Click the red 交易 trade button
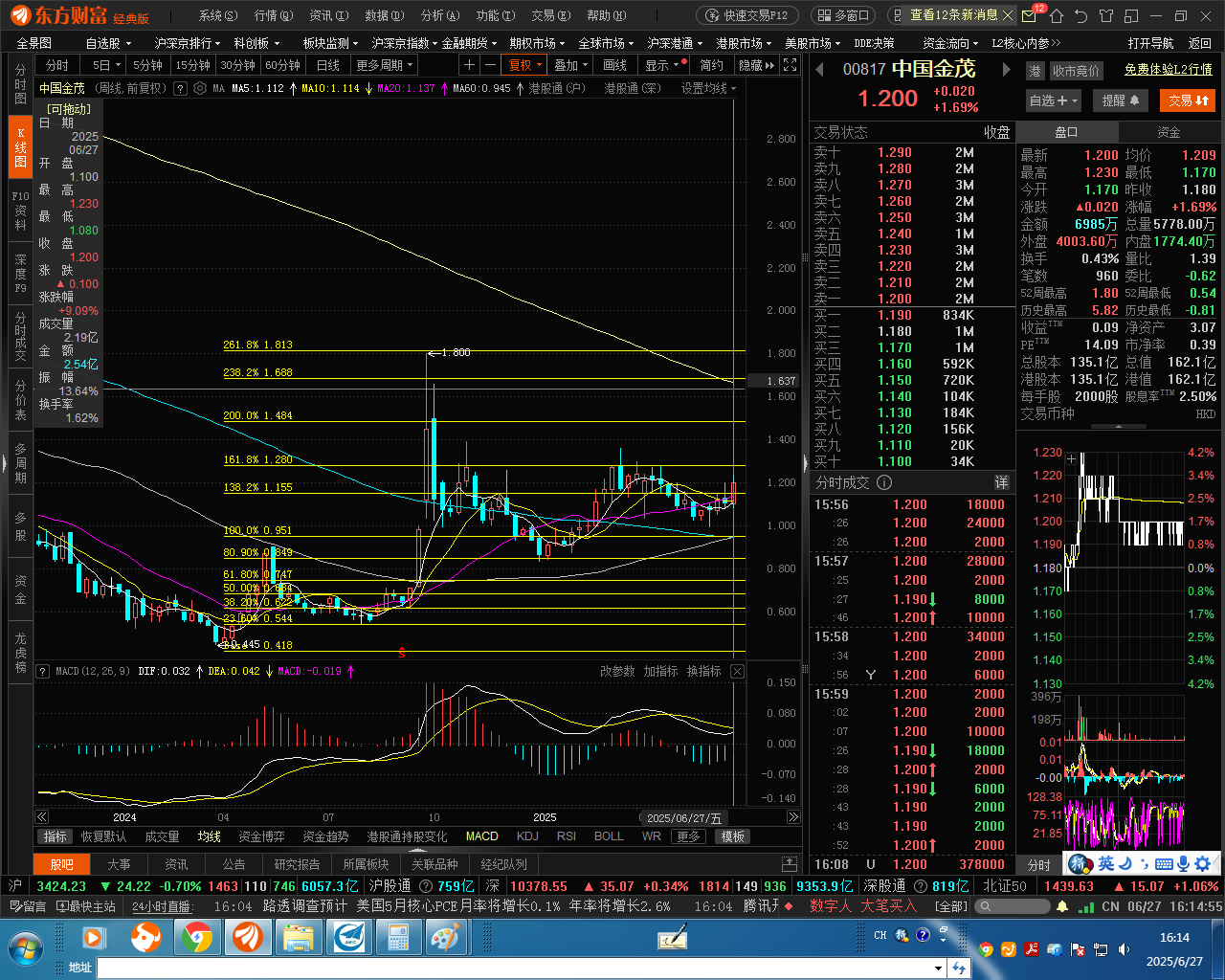The image size is (1225, 980). [x=1189, y=100]
